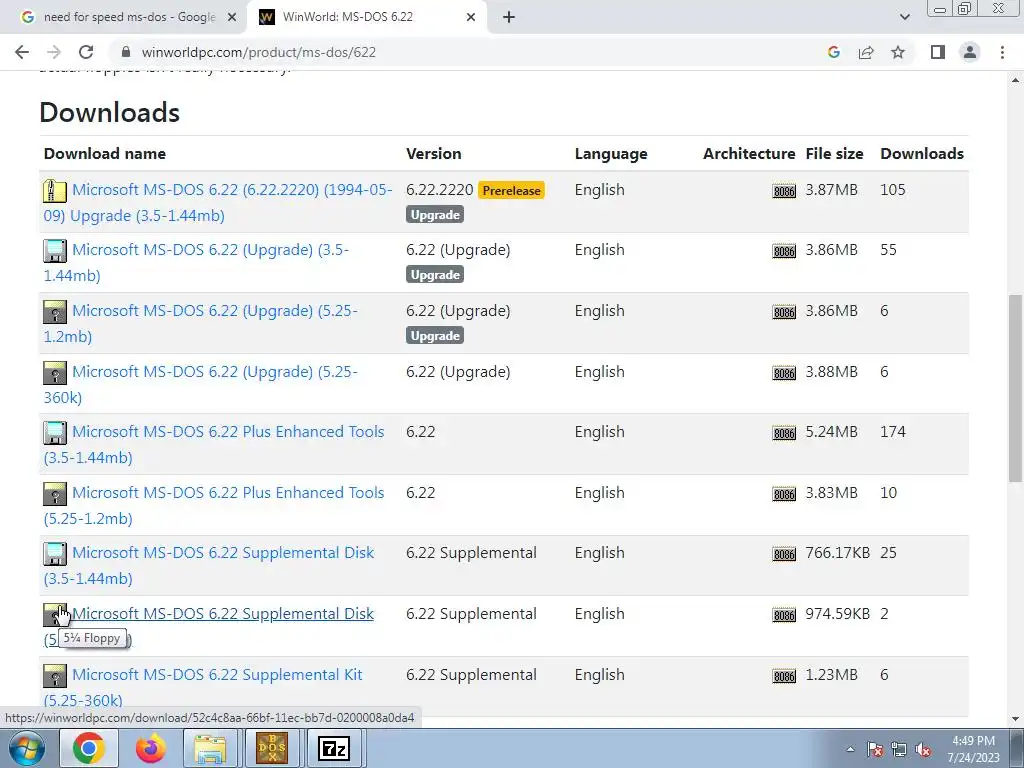Open the Windows Start menu
The image size is (1024, 768).
pyautogui.click(x=27, y=748)
